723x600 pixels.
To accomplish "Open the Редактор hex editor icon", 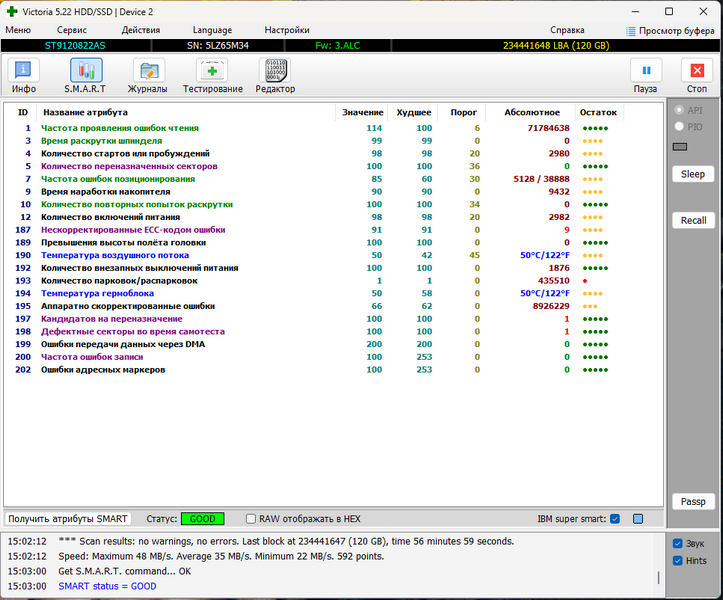I will coord(275,71).
